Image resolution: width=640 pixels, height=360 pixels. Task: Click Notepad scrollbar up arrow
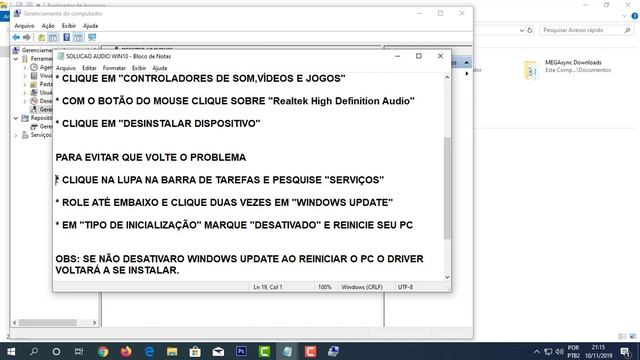click(x=447, y=78)
